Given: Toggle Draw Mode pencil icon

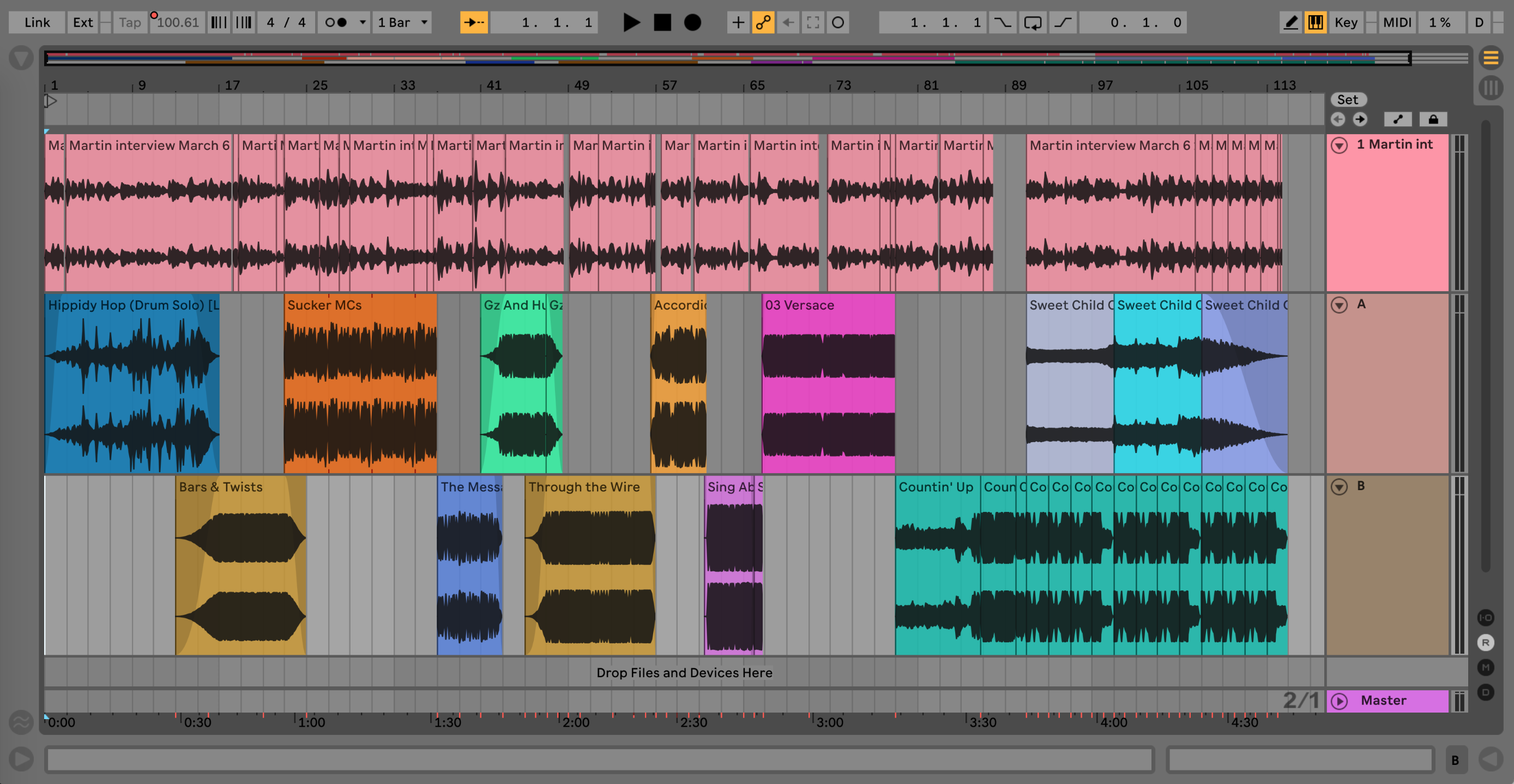Looking at the screenshot, I should click(1290, 22).
